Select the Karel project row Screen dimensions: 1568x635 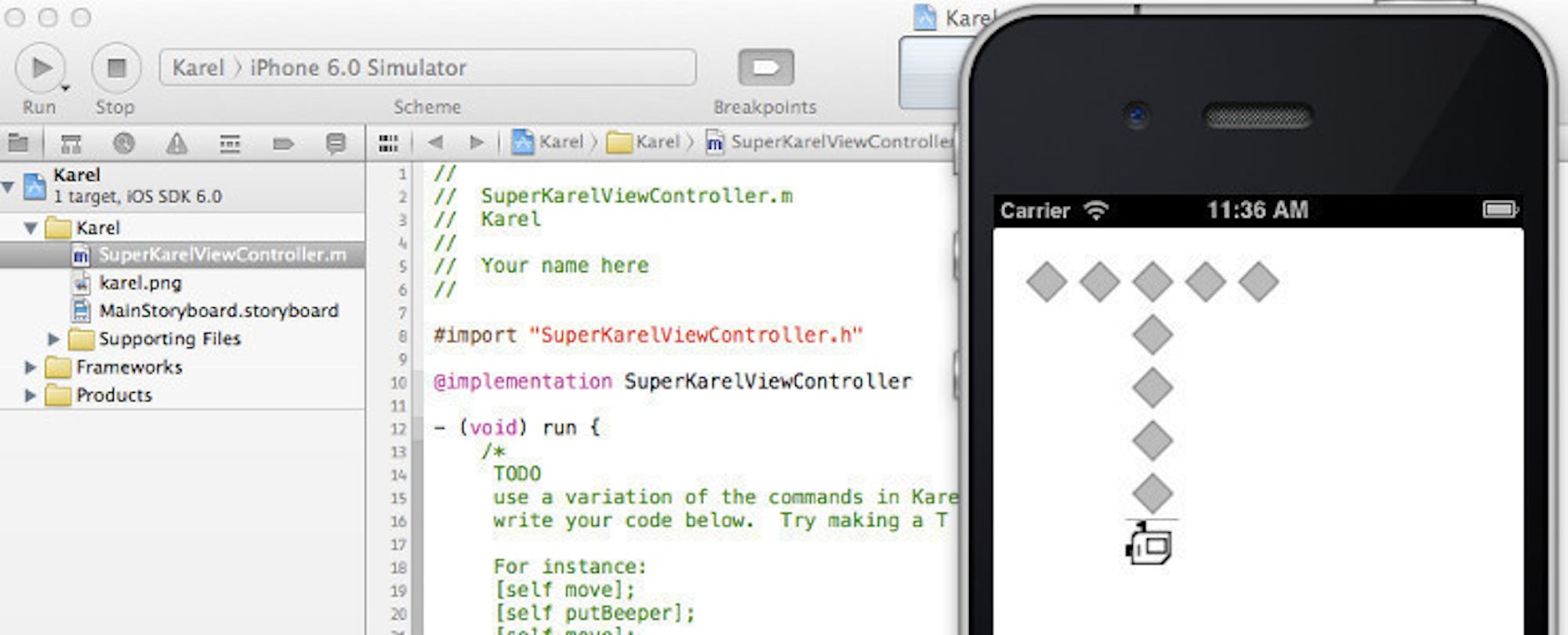point(182,186)
